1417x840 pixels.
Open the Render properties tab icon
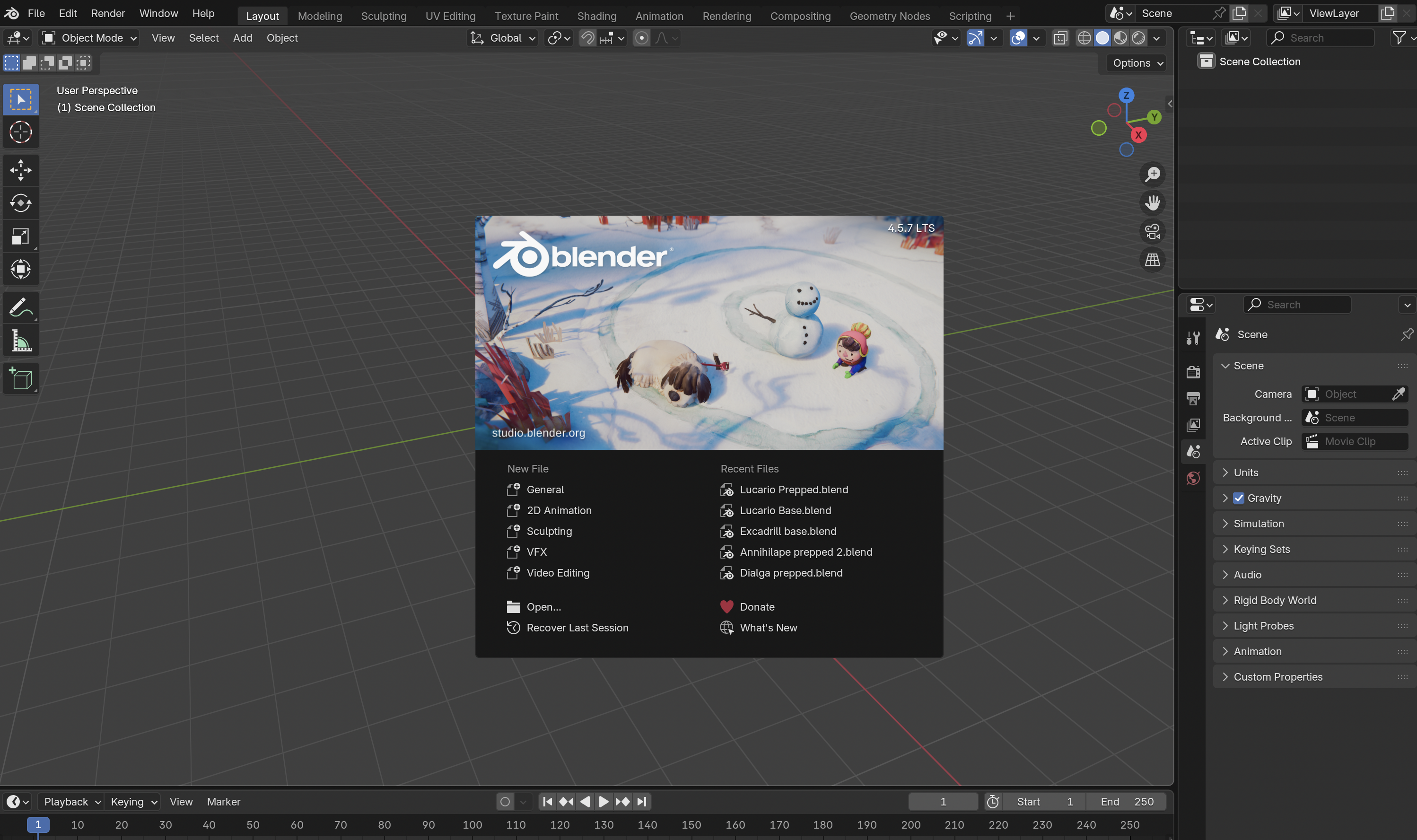pyautogui.click(x=1193, y=372)
